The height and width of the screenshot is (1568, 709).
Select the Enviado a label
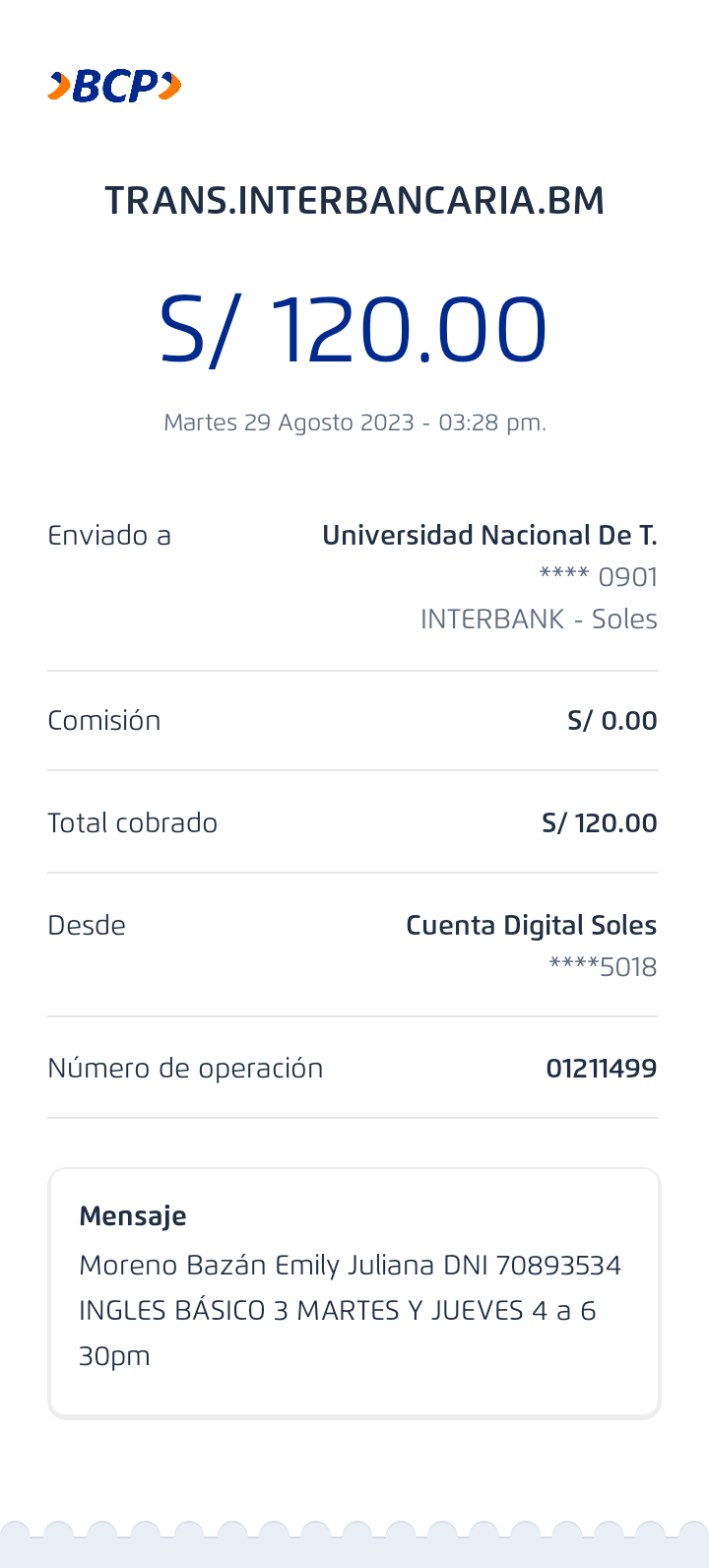pyautogui.click(x=109, y=536)
